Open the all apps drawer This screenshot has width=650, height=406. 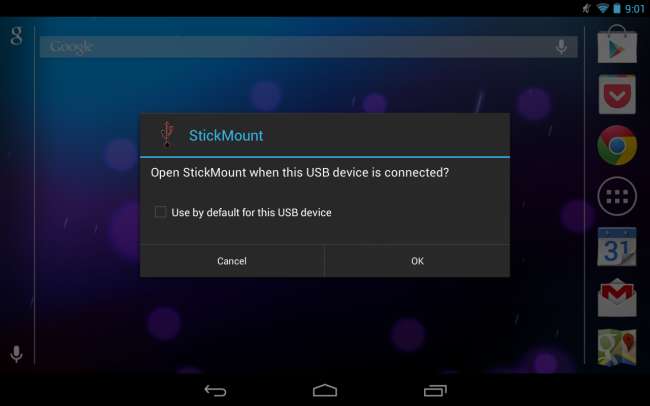617,196
